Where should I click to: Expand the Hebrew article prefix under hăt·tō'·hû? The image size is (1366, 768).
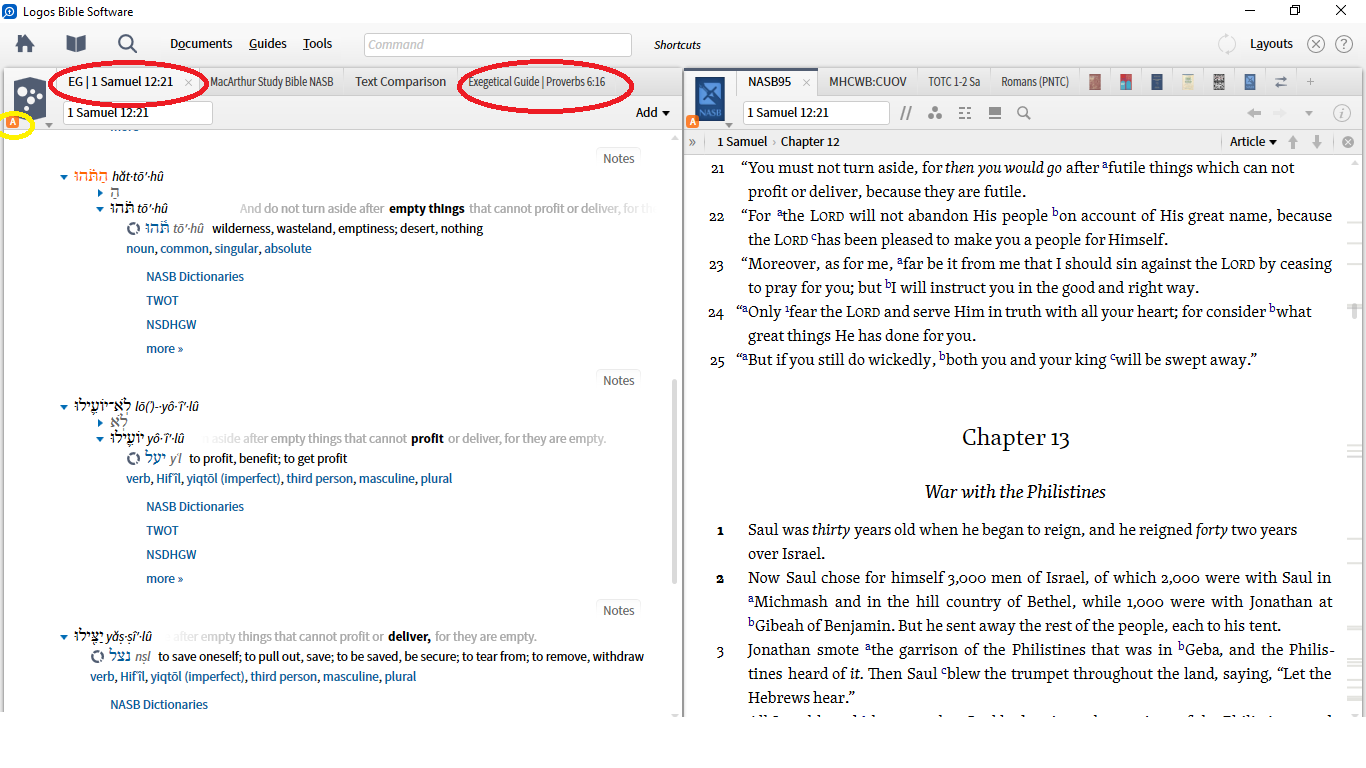[101, 192]
